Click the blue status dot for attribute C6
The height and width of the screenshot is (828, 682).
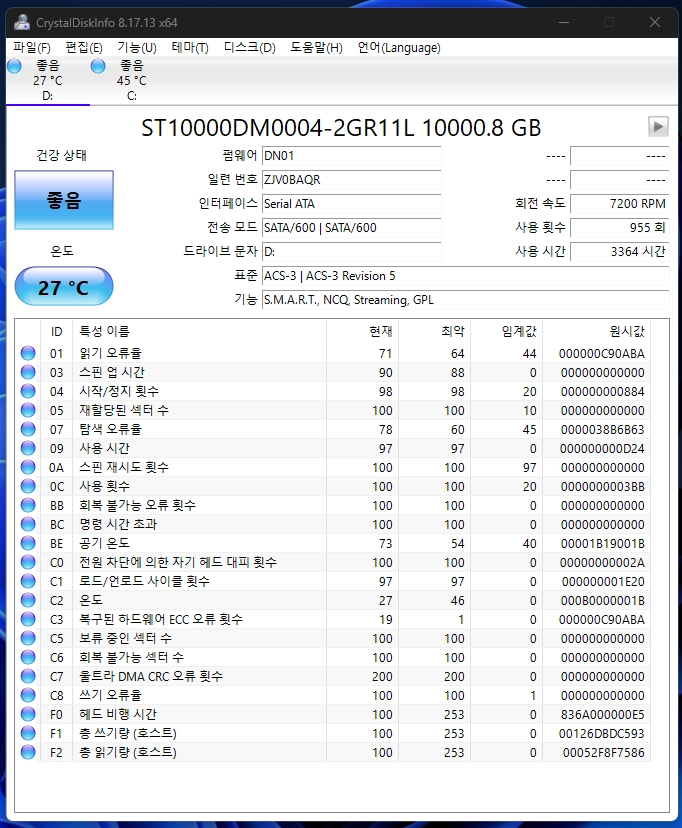click(x=28, y=657)
